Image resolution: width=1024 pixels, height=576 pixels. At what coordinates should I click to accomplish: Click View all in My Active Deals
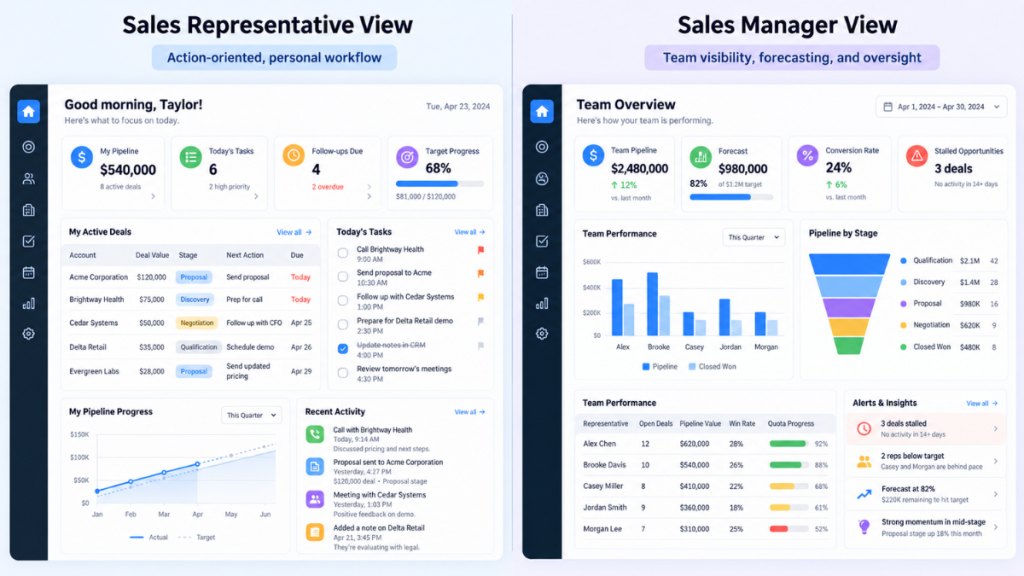click(294, 232)
